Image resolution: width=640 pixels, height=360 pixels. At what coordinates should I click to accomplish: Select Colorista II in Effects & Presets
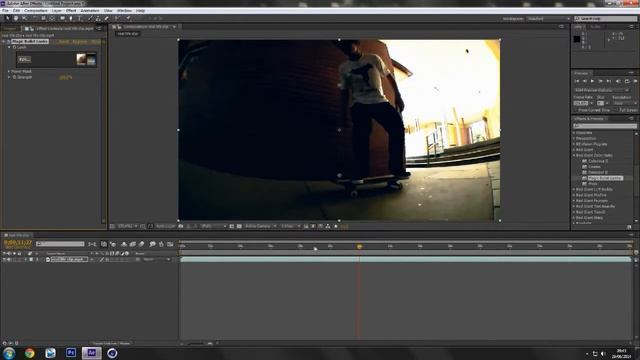click(598, 161)
